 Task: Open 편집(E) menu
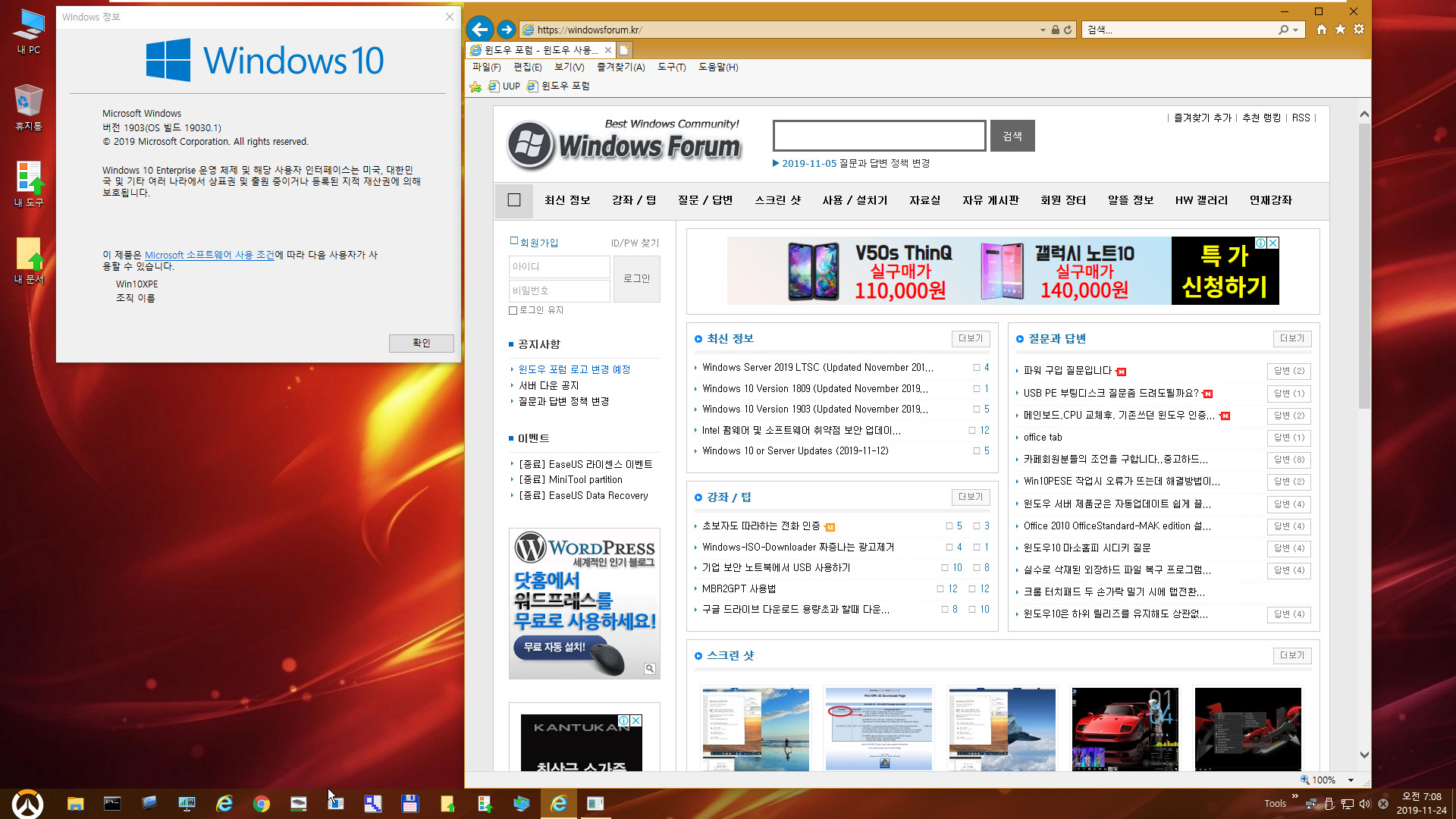point(527,67)
